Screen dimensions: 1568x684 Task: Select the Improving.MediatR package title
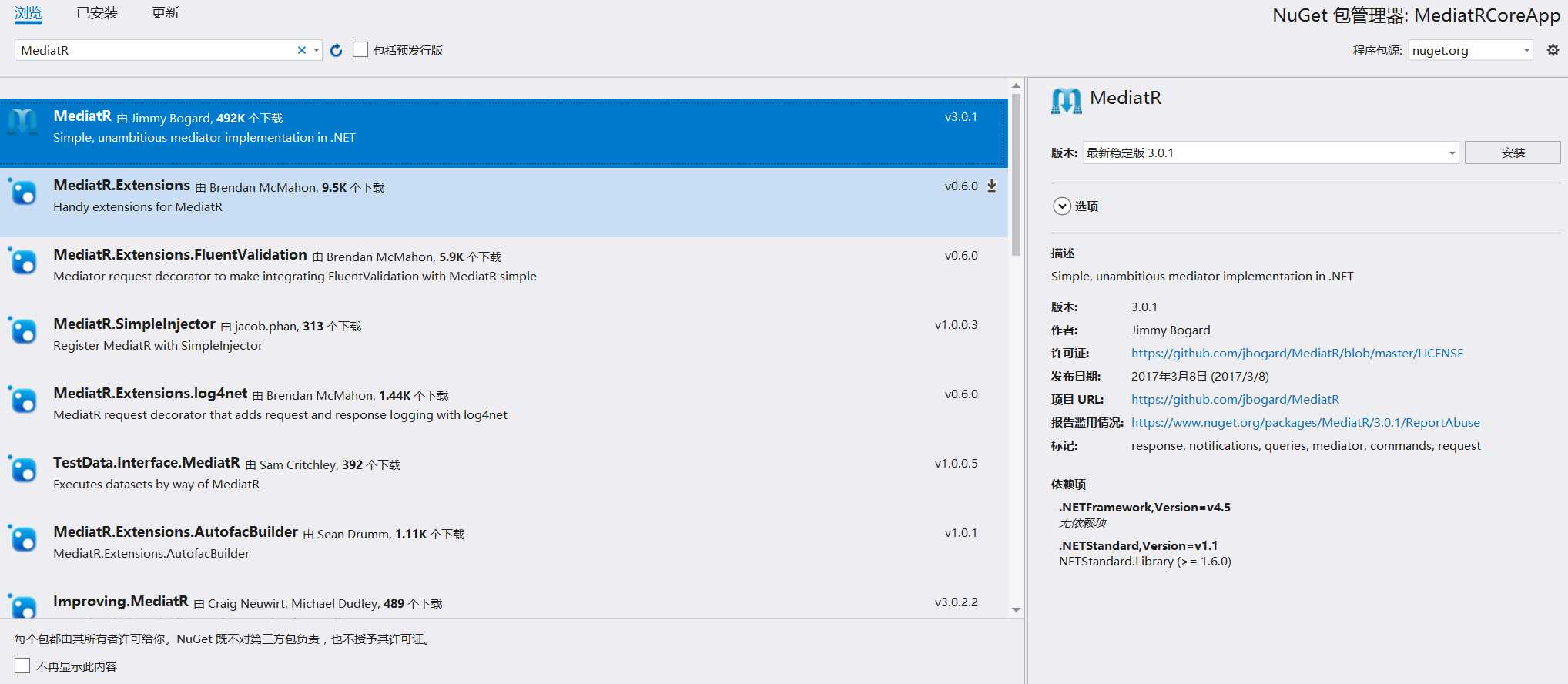coord(121,602)
